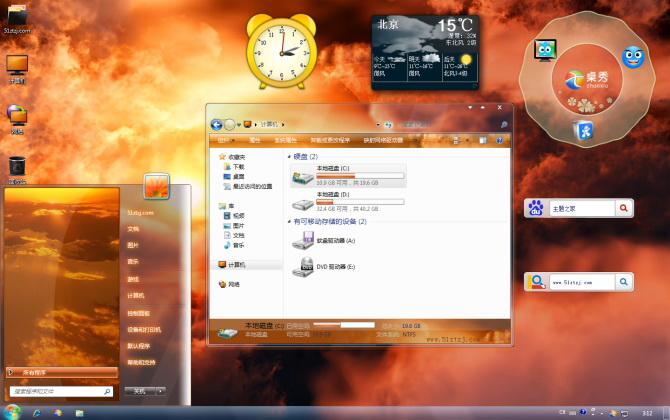Open 控制面板 from the Start menu
Viewport: 670px width, 420px height.
[138, 313]
